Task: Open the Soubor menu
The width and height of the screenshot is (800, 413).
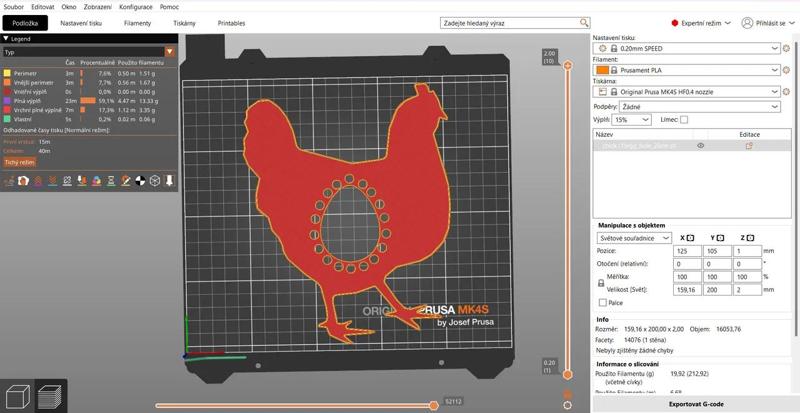Action: tap(13, 7)
